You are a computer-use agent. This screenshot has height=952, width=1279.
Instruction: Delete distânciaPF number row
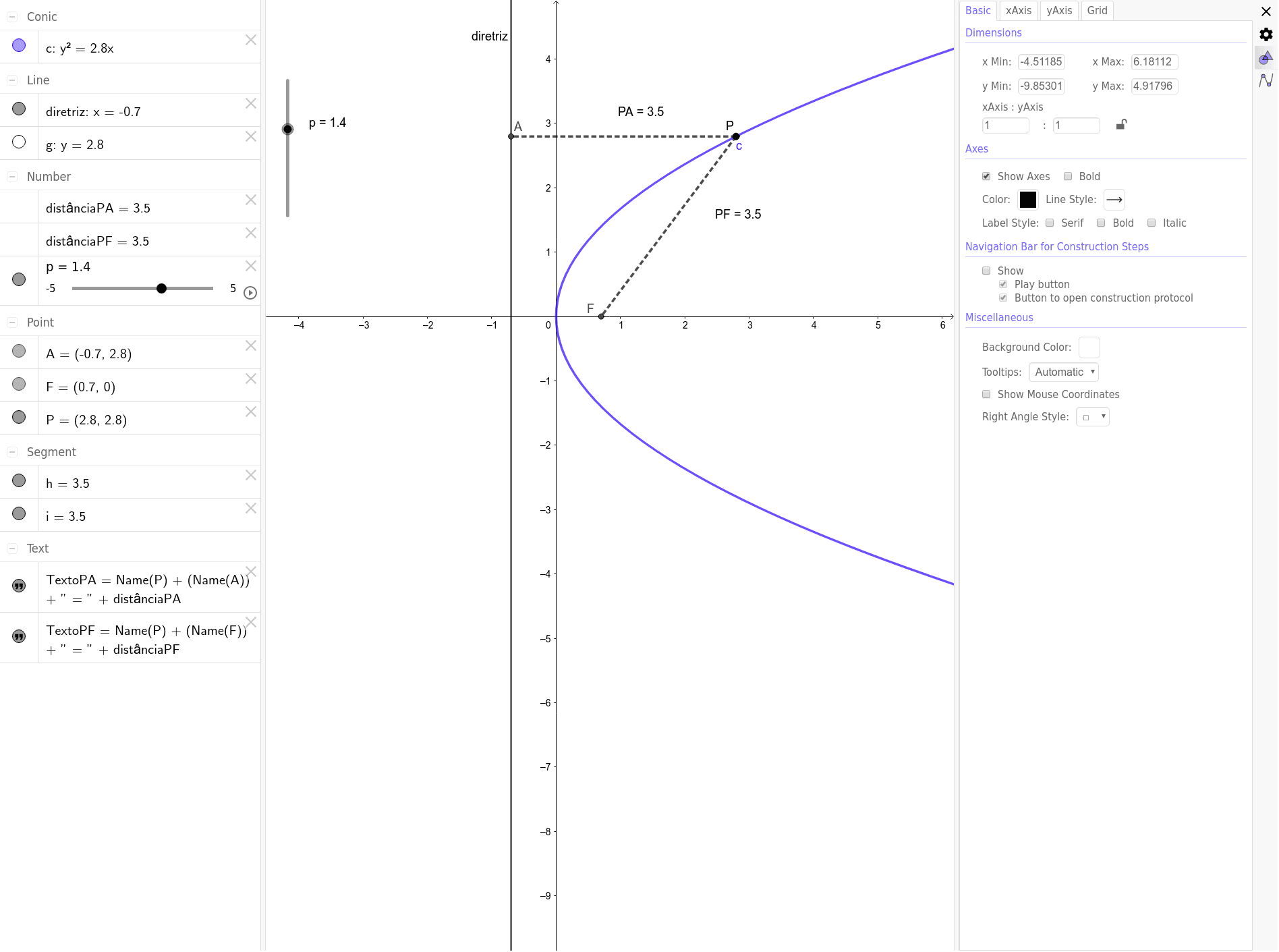pos(251,233)
